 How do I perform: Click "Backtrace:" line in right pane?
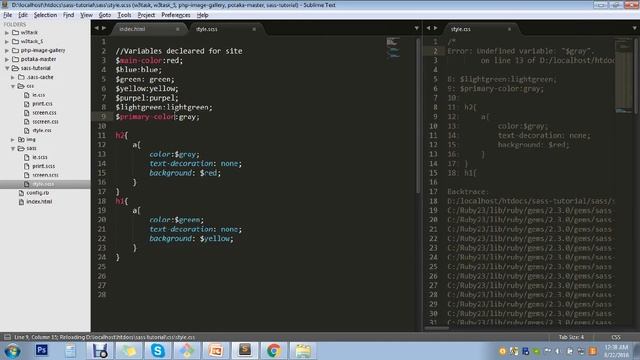click(x=467, y=191)
